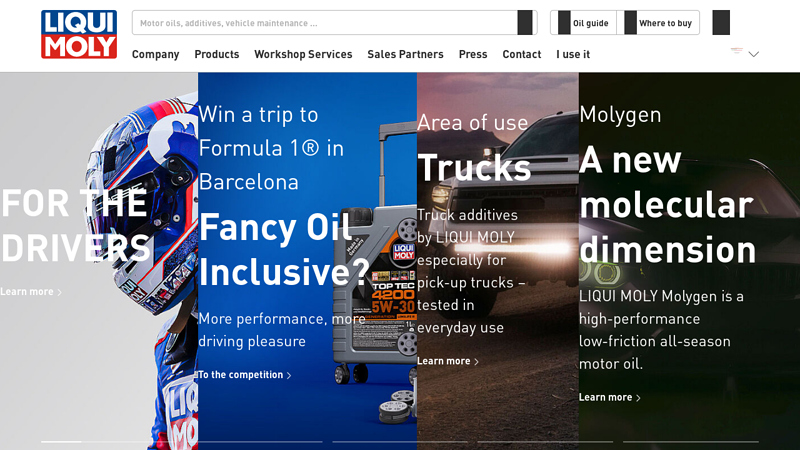Select the fifth carousel progress bar

(691, 442)
